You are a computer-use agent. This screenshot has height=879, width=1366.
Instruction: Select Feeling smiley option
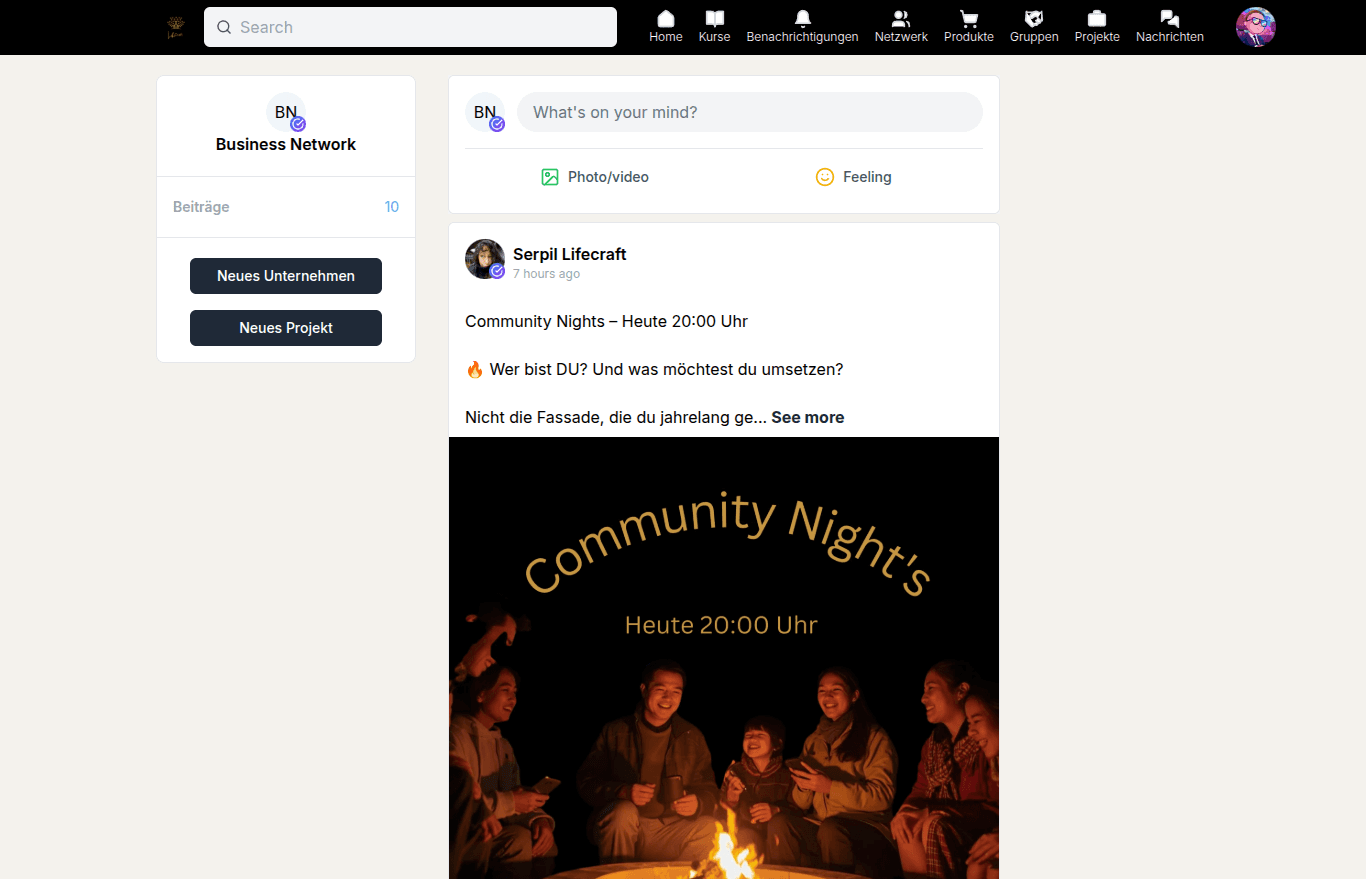click(x=853, y=177)
